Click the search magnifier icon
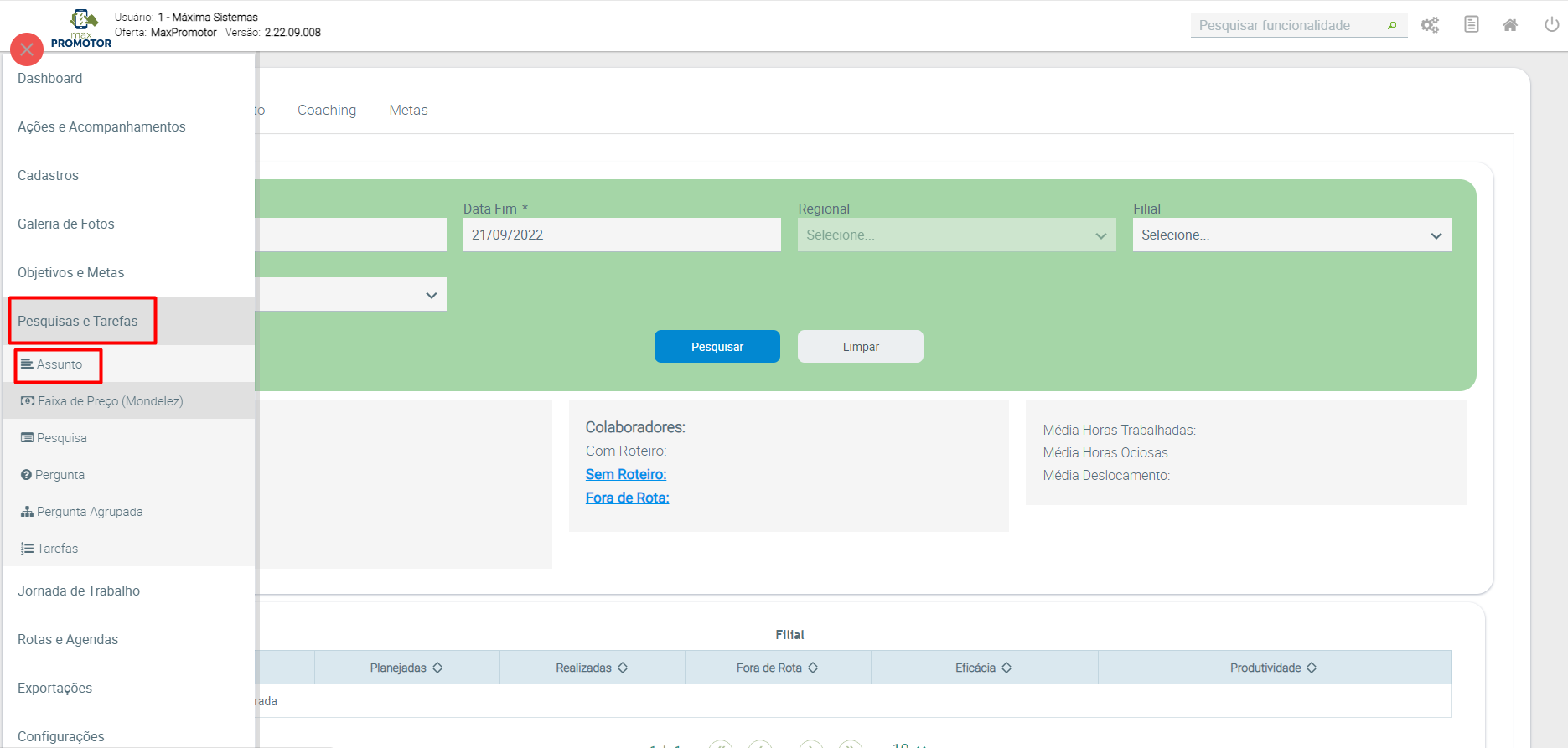 (1392, 26)
